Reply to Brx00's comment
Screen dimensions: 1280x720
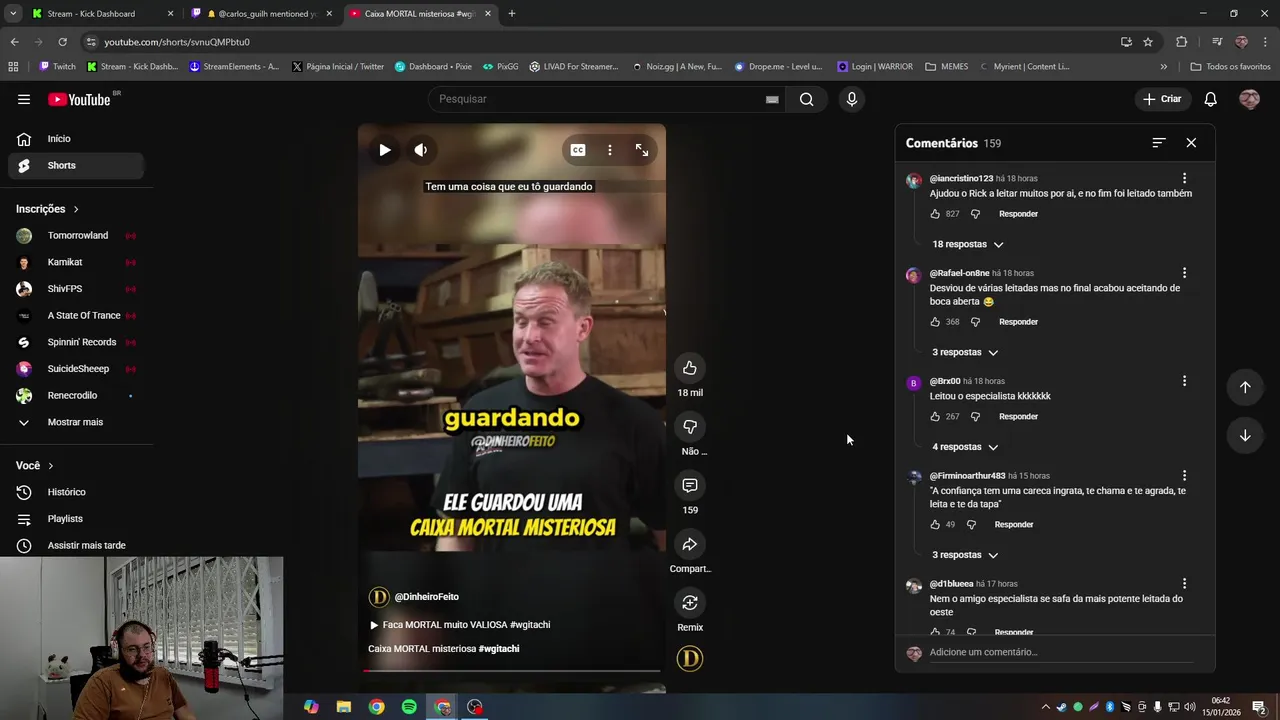click(x=1018, y=417)
